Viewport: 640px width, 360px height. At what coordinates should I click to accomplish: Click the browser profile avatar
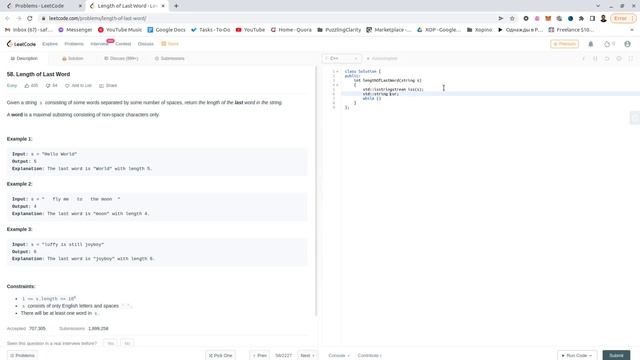pos(603,18)
